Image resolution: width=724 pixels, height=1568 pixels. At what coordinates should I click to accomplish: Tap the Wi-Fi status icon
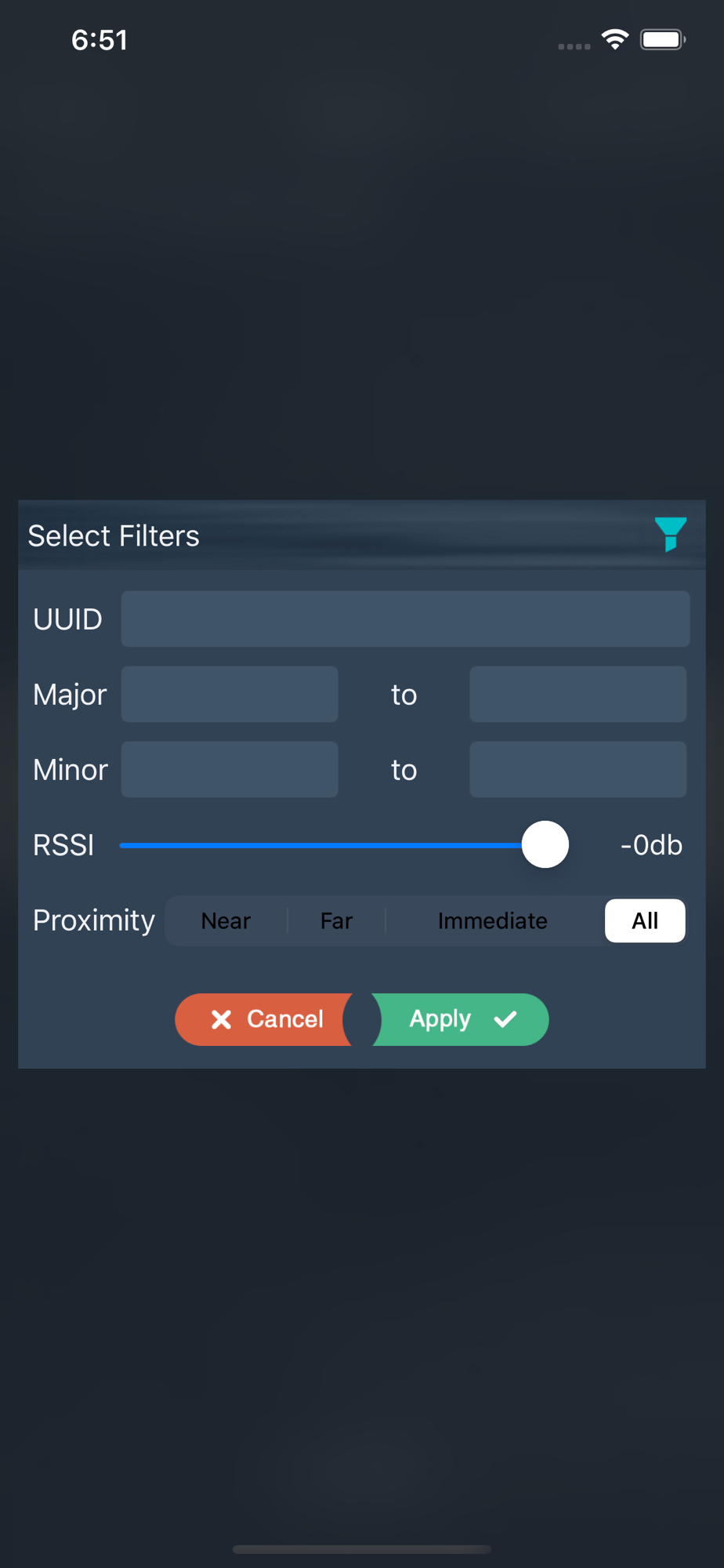click(615, 39)
